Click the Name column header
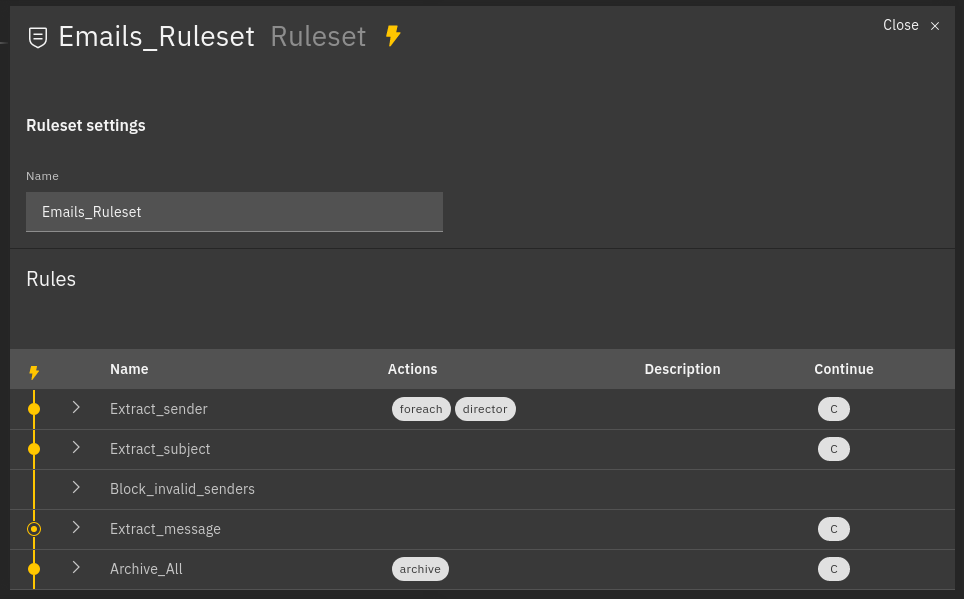The image size is (964, 599). click(129, 369)
